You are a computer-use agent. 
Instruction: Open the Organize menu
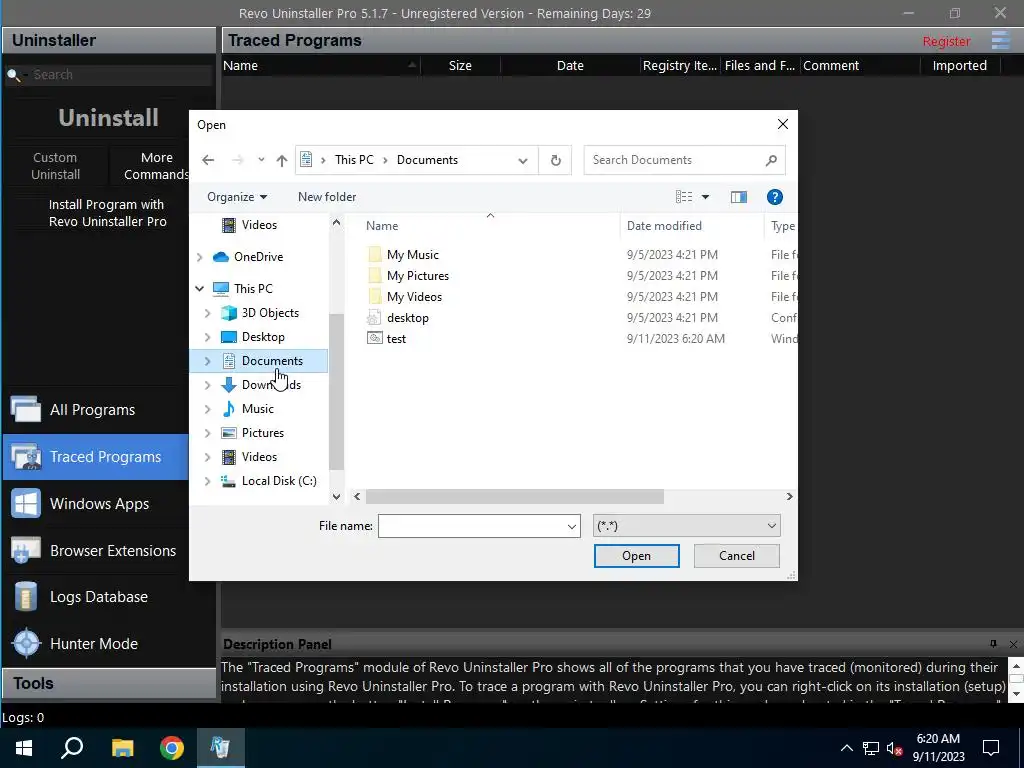pyautogui.click(x=237, y=197)
